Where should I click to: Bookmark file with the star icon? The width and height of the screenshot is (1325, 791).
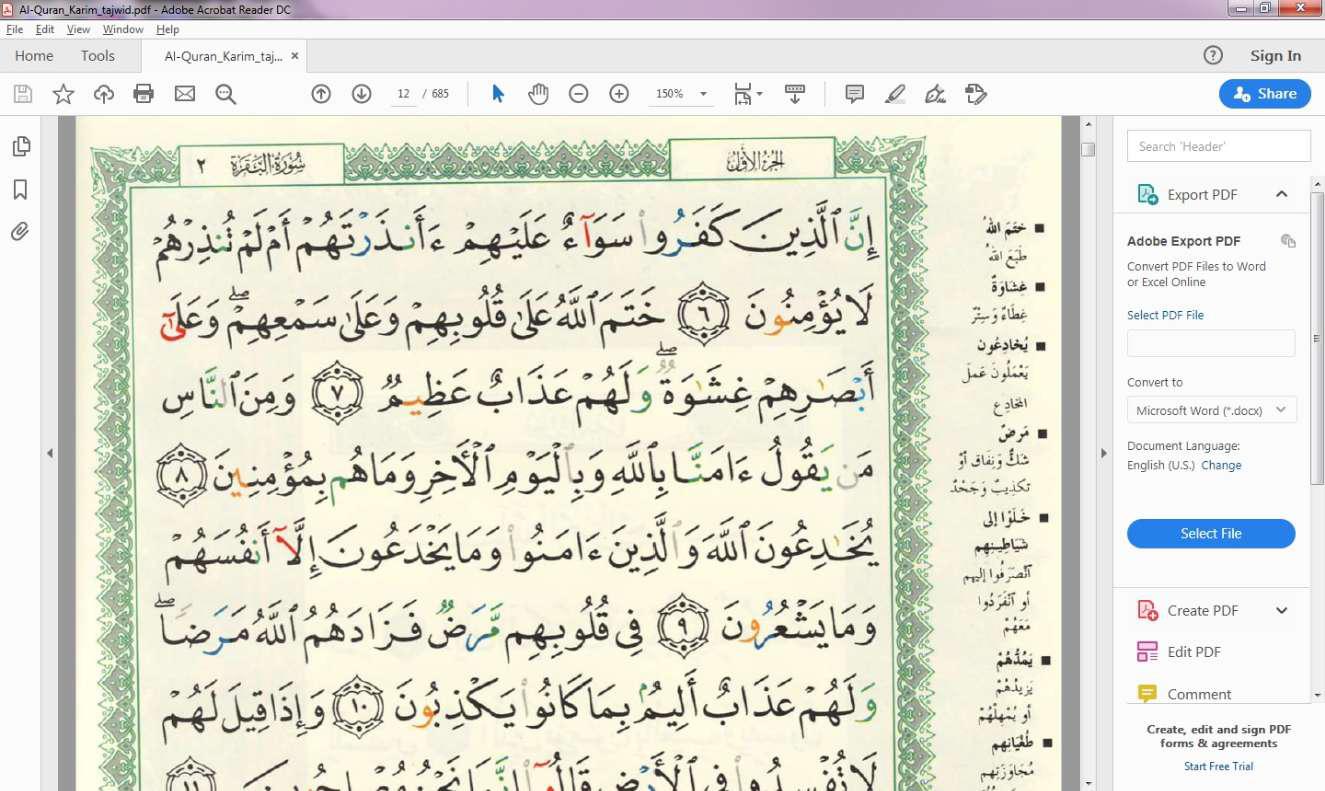[63, 94]
